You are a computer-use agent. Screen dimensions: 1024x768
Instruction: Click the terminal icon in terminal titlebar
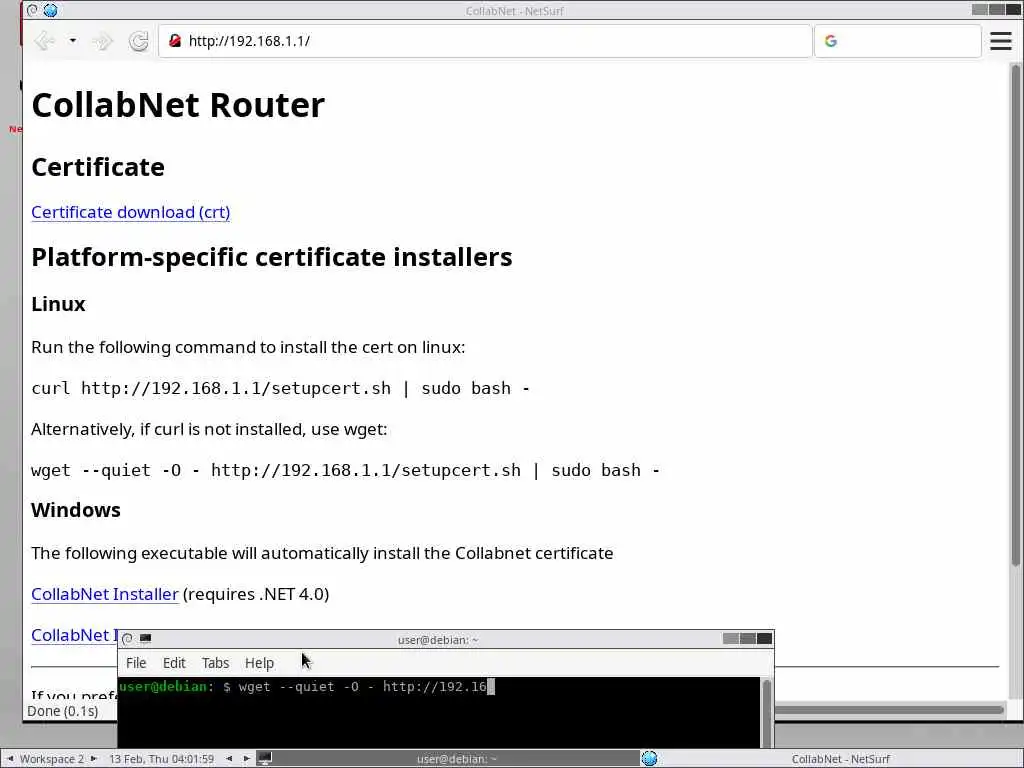click(x=145, y=639)
